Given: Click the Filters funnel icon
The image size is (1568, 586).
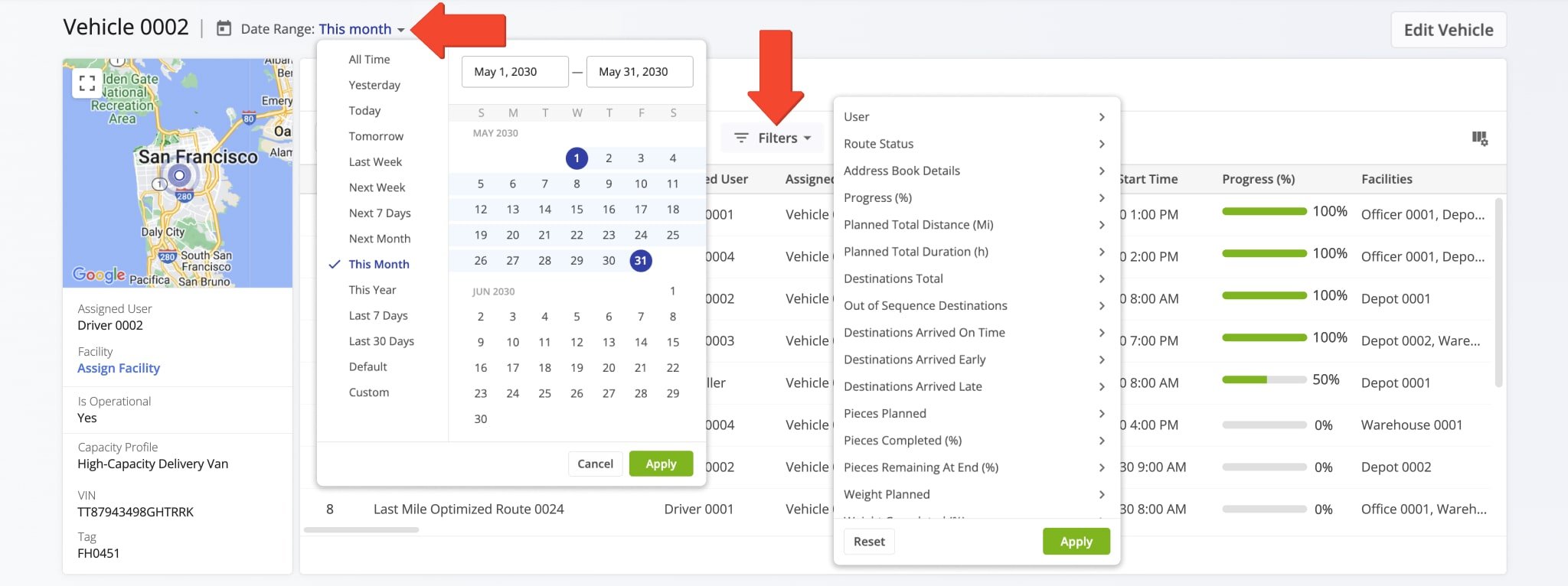Looking at the screenshot, I should 741,138.
